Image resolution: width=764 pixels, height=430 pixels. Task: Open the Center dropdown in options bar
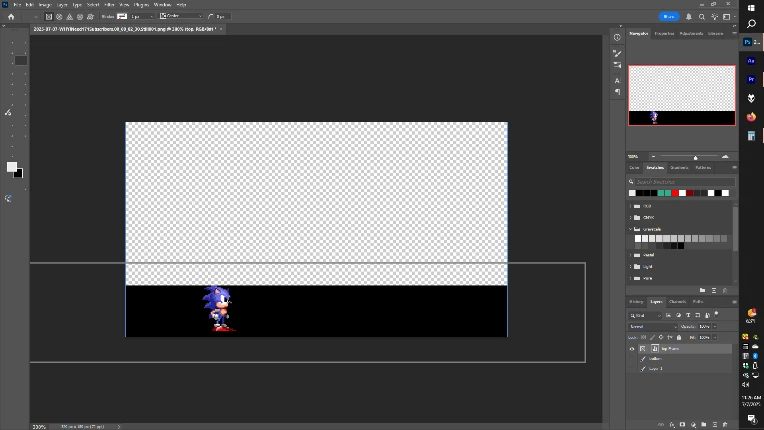click(x=181, y=16)
